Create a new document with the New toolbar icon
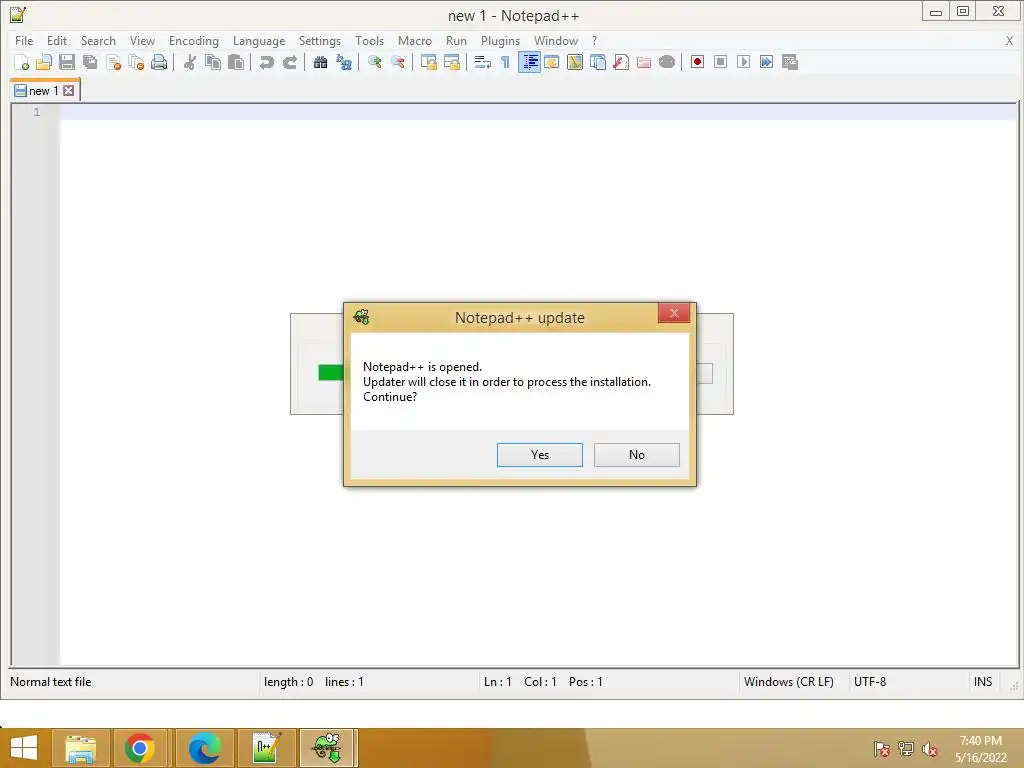 pos(21,62)
